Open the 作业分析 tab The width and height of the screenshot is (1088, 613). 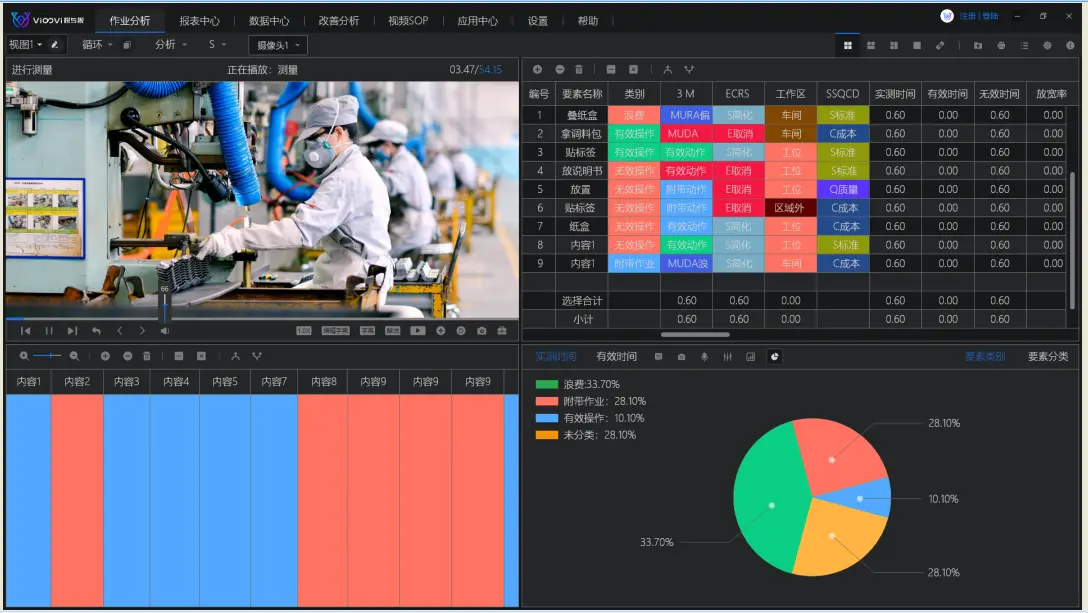point(130,21)
